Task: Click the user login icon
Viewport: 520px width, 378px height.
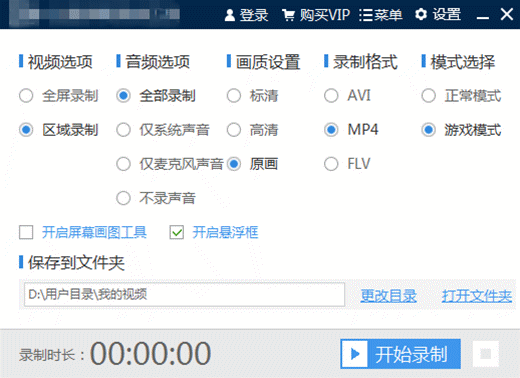Action: click(x=230, y=15)
